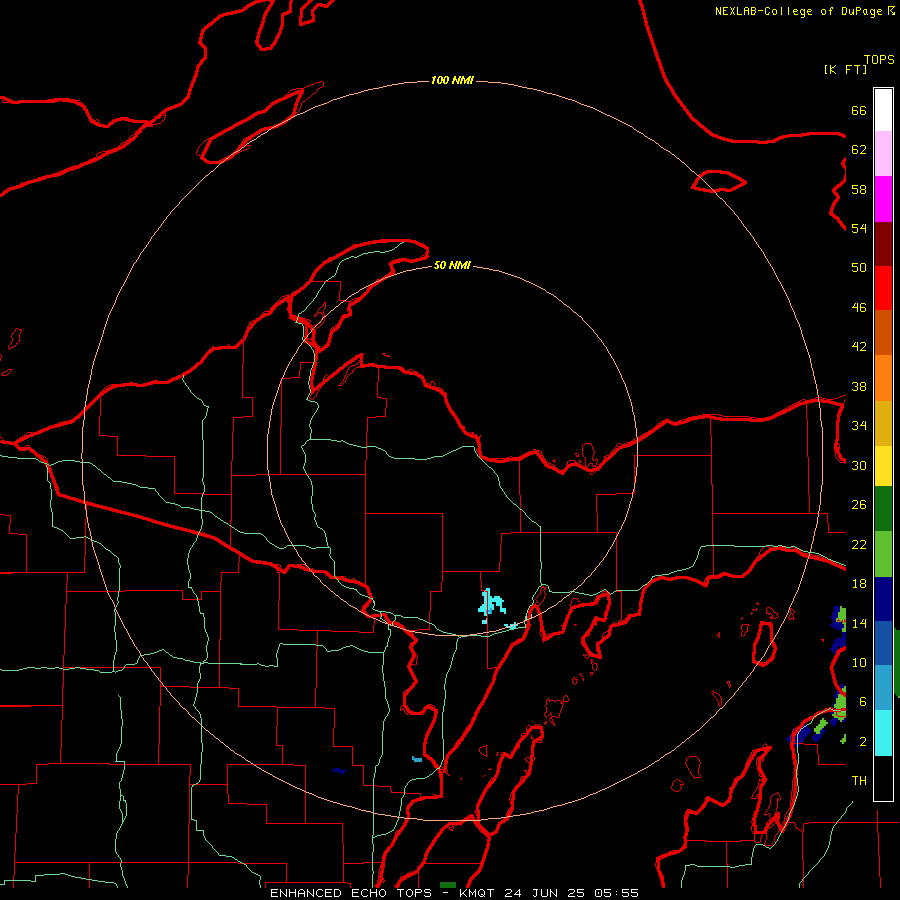Click legend value 50
Viewport: 900px width, 900px height.
coord(859,267)
